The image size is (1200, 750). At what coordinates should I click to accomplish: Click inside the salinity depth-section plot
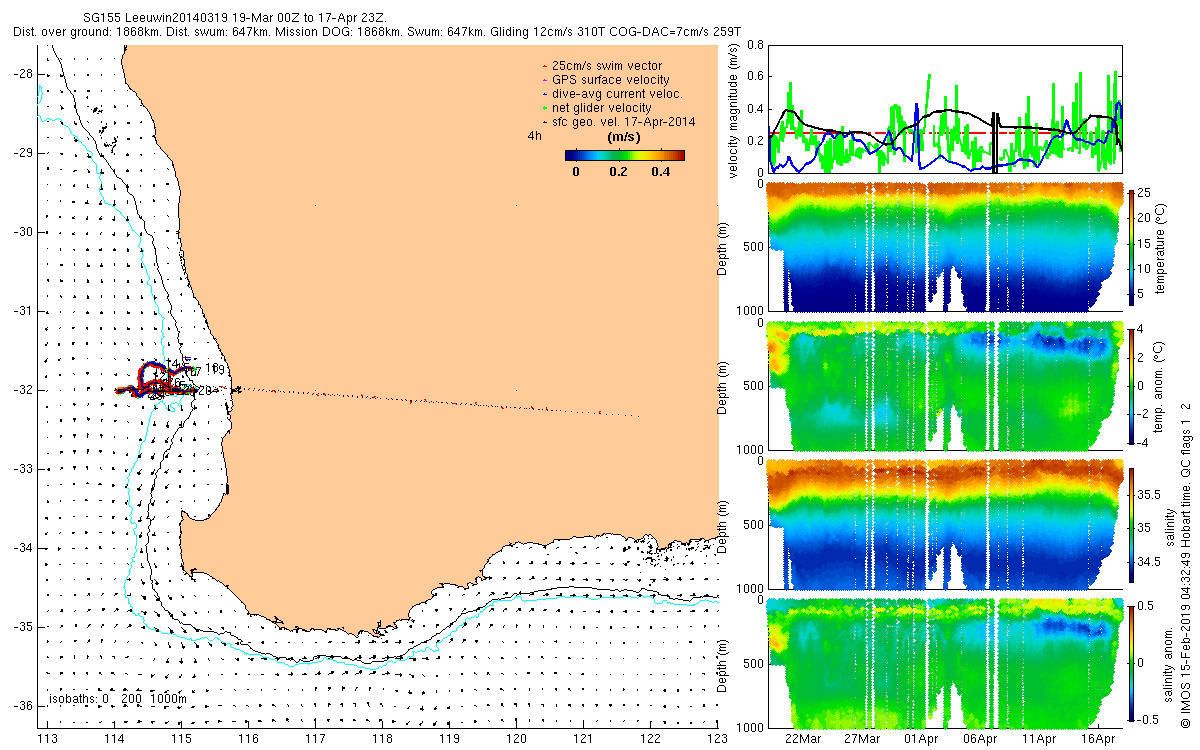pos(946,525)
